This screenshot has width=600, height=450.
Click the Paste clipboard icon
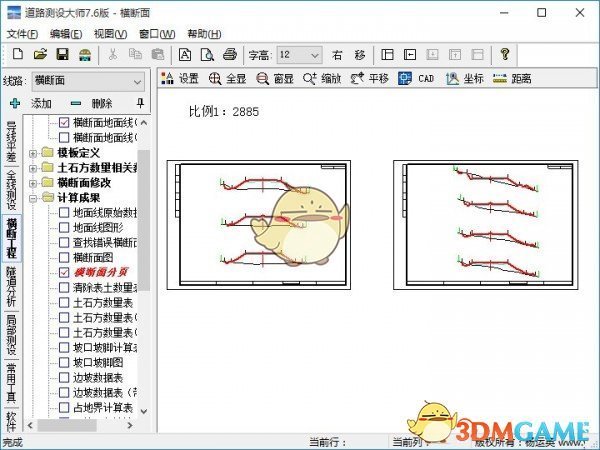158,54
